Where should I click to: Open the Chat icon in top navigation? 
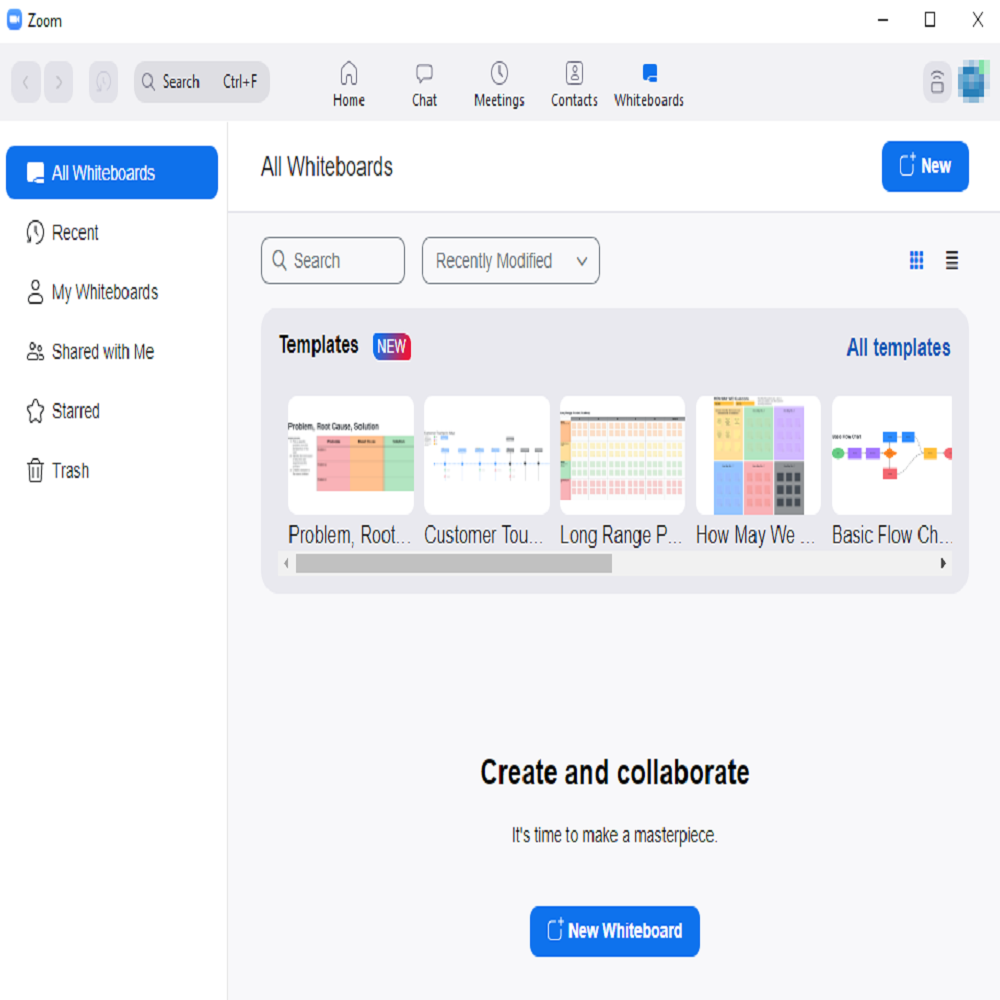point(424,74)
